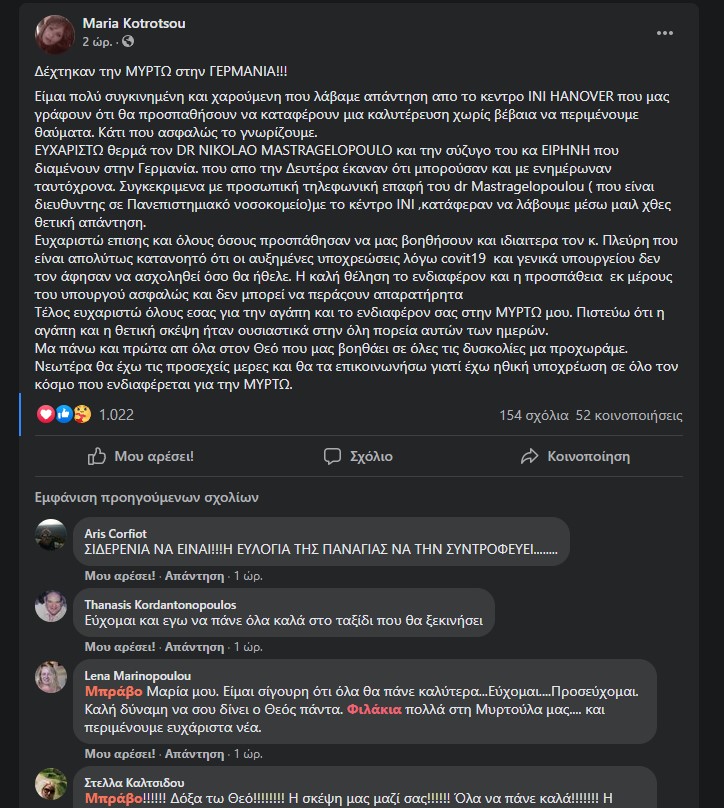Click the globe public-privacy icon
This screenshot has height=808, width=724.
pos(128,41)
